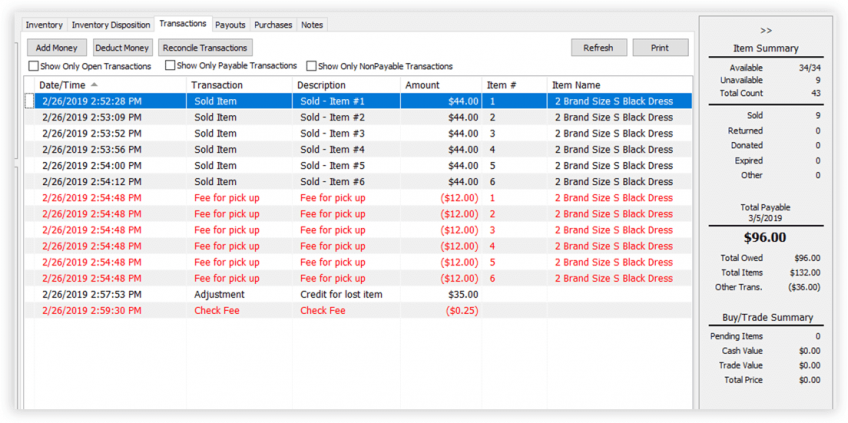
Task: Print the transactions list
Action: (x=660, y=47)
